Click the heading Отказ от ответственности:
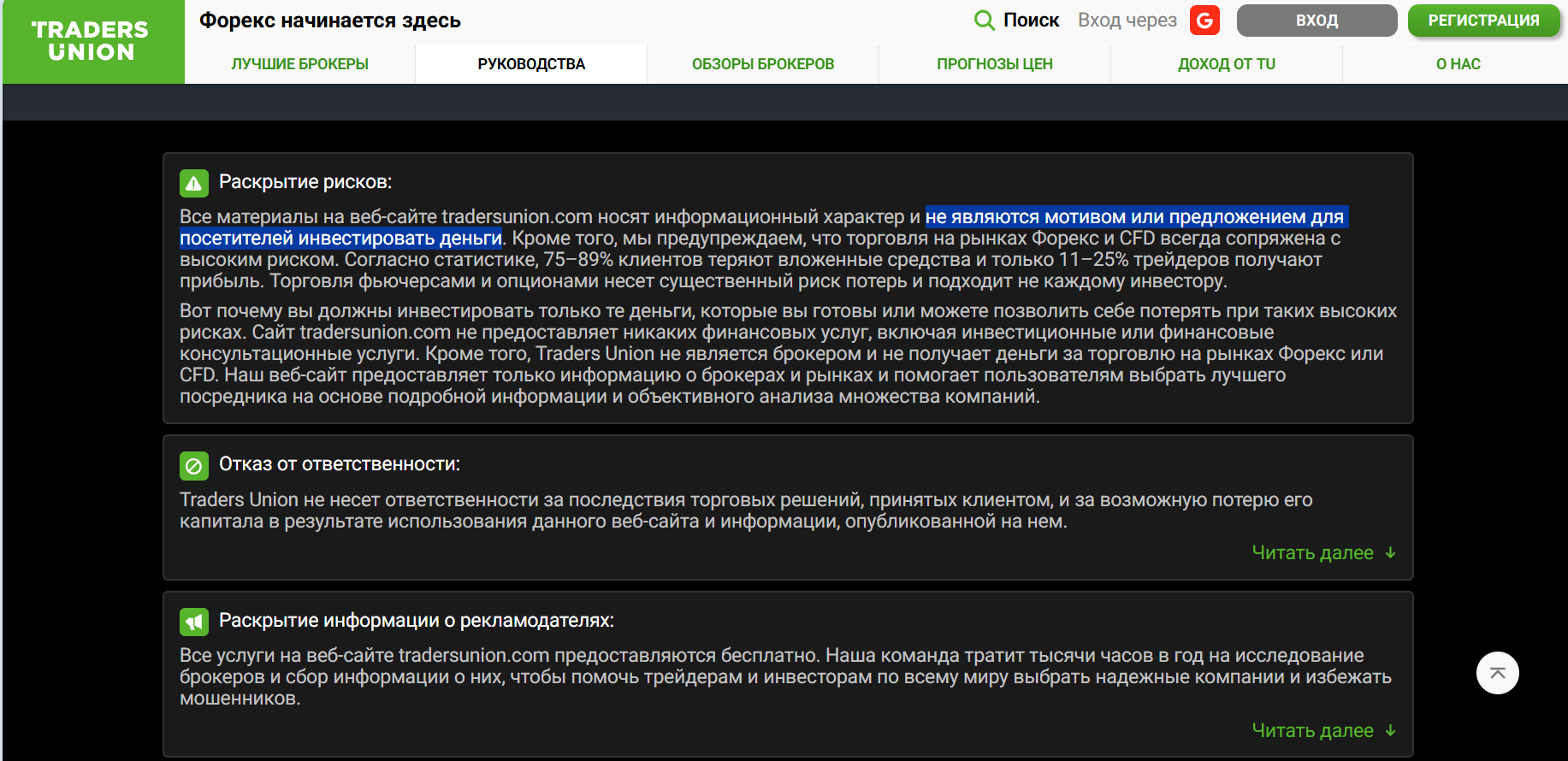 (x=340, y=463)
